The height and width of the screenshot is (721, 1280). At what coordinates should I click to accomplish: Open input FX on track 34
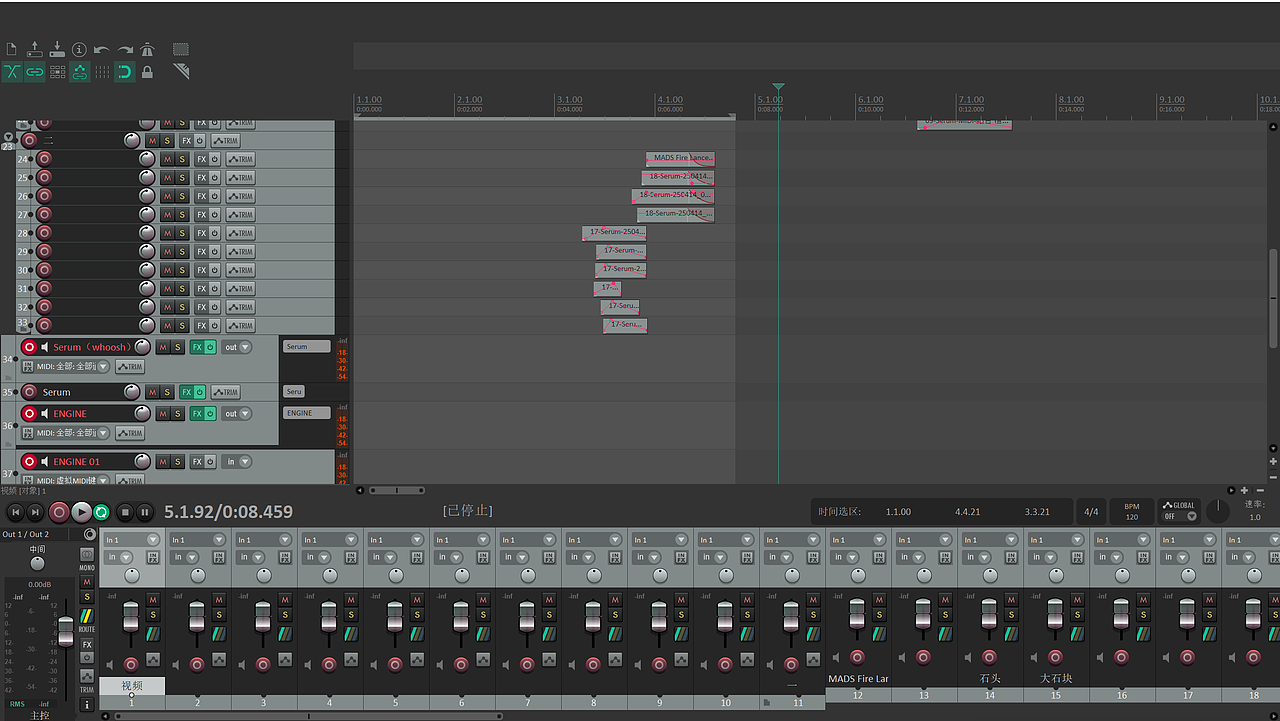tap(28, 367)
